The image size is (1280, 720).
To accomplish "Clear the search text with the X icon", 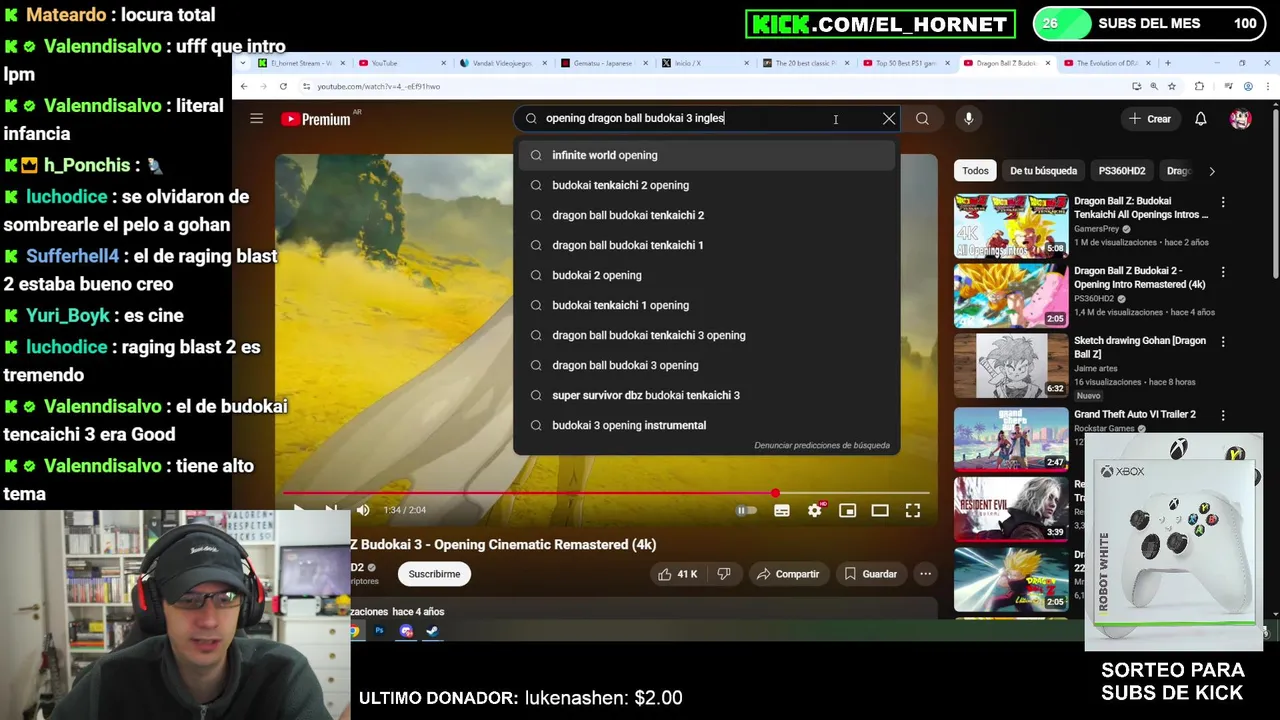I will (889, 118).
